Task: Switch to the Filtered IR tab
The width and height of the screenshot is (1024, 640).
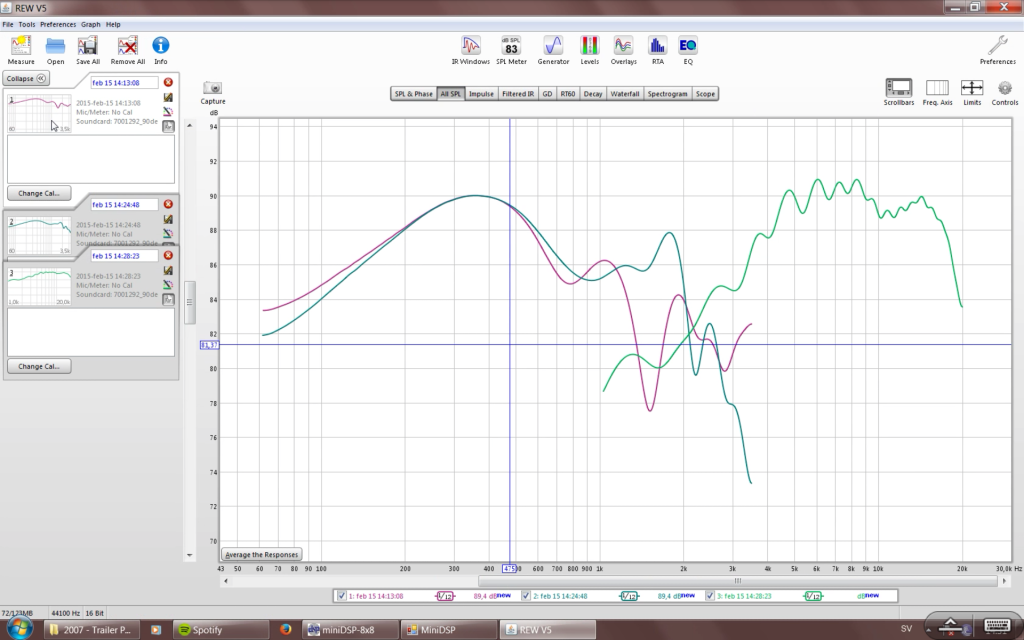Action: click(x=518, y=93)
